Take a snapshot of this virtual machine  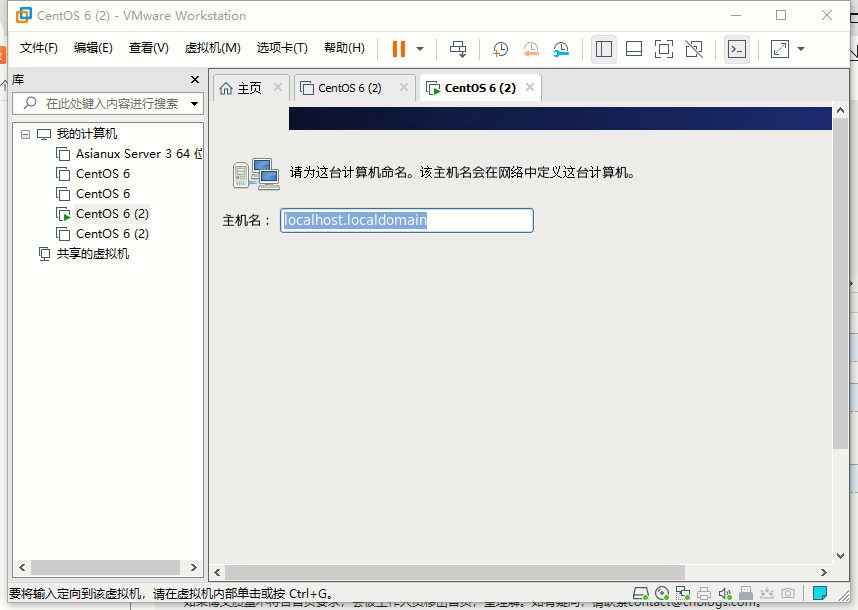click(x=500, y=49)
